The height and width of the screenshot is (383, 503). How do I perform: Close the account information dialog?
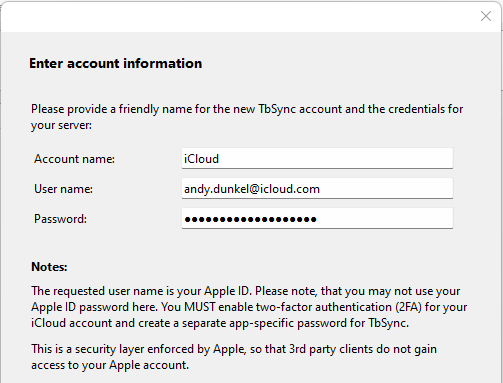[x=486, y=16]
